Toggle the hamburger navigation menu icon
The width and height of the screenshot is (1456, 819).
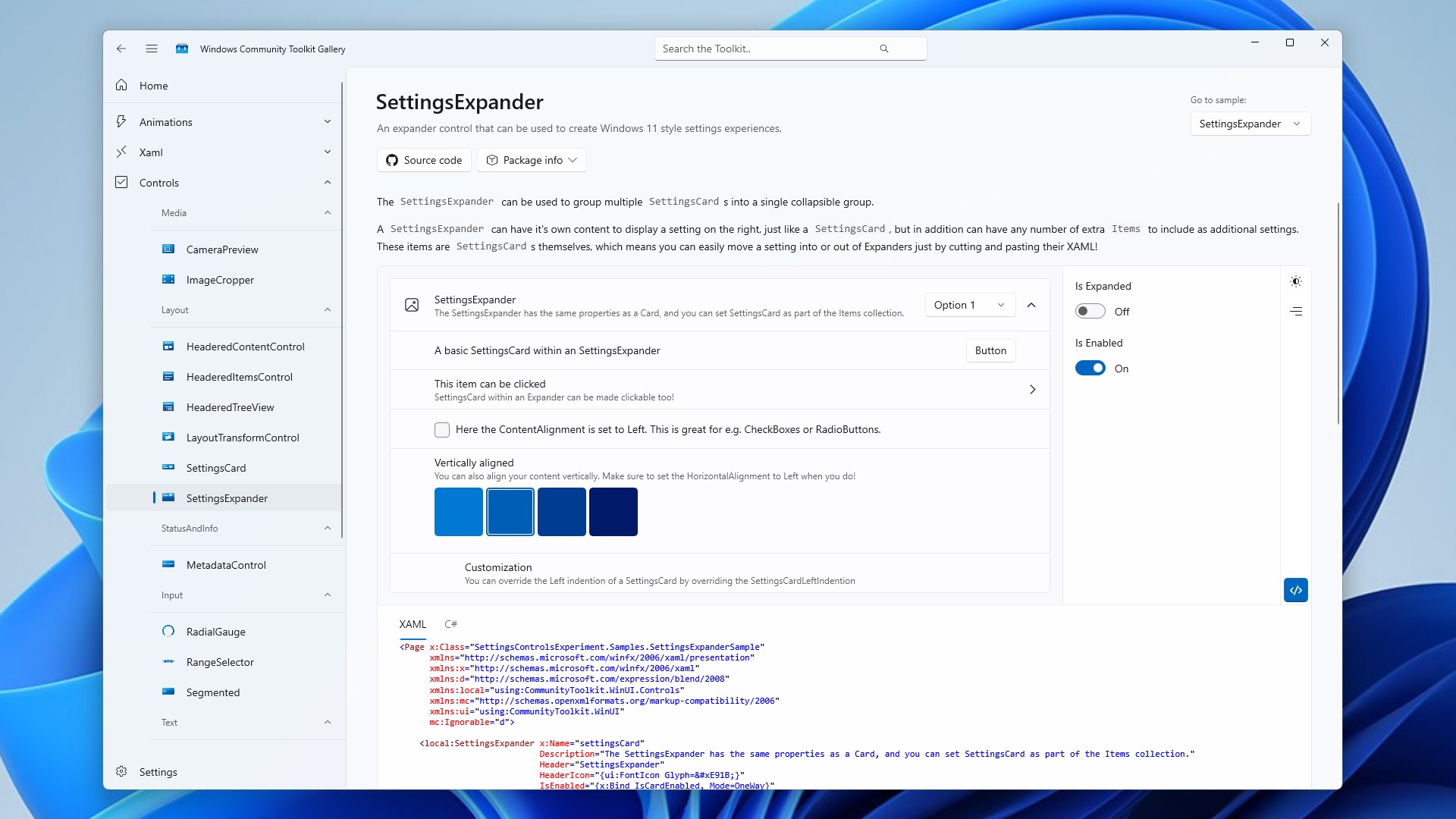point(152,49)
